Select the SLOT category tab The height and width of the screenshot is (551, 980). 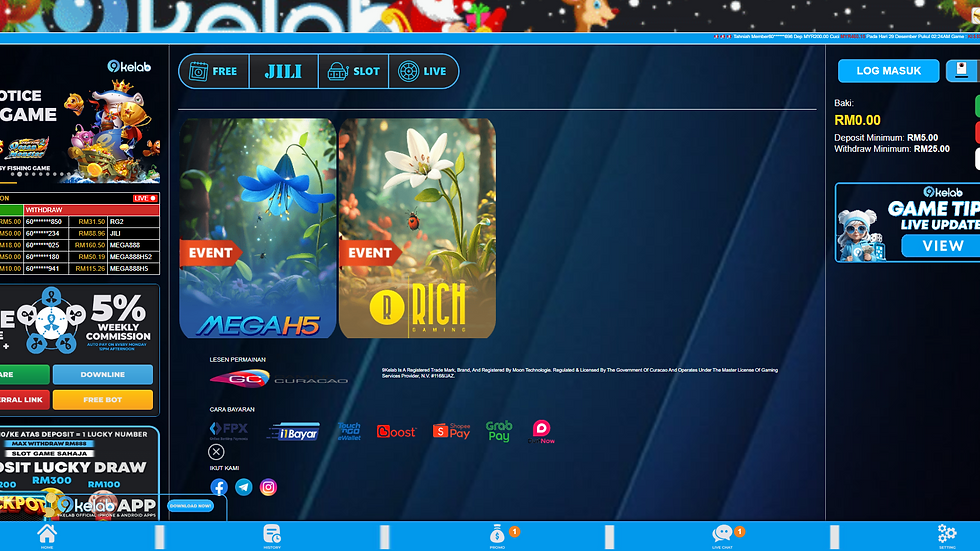pos(354,71)
